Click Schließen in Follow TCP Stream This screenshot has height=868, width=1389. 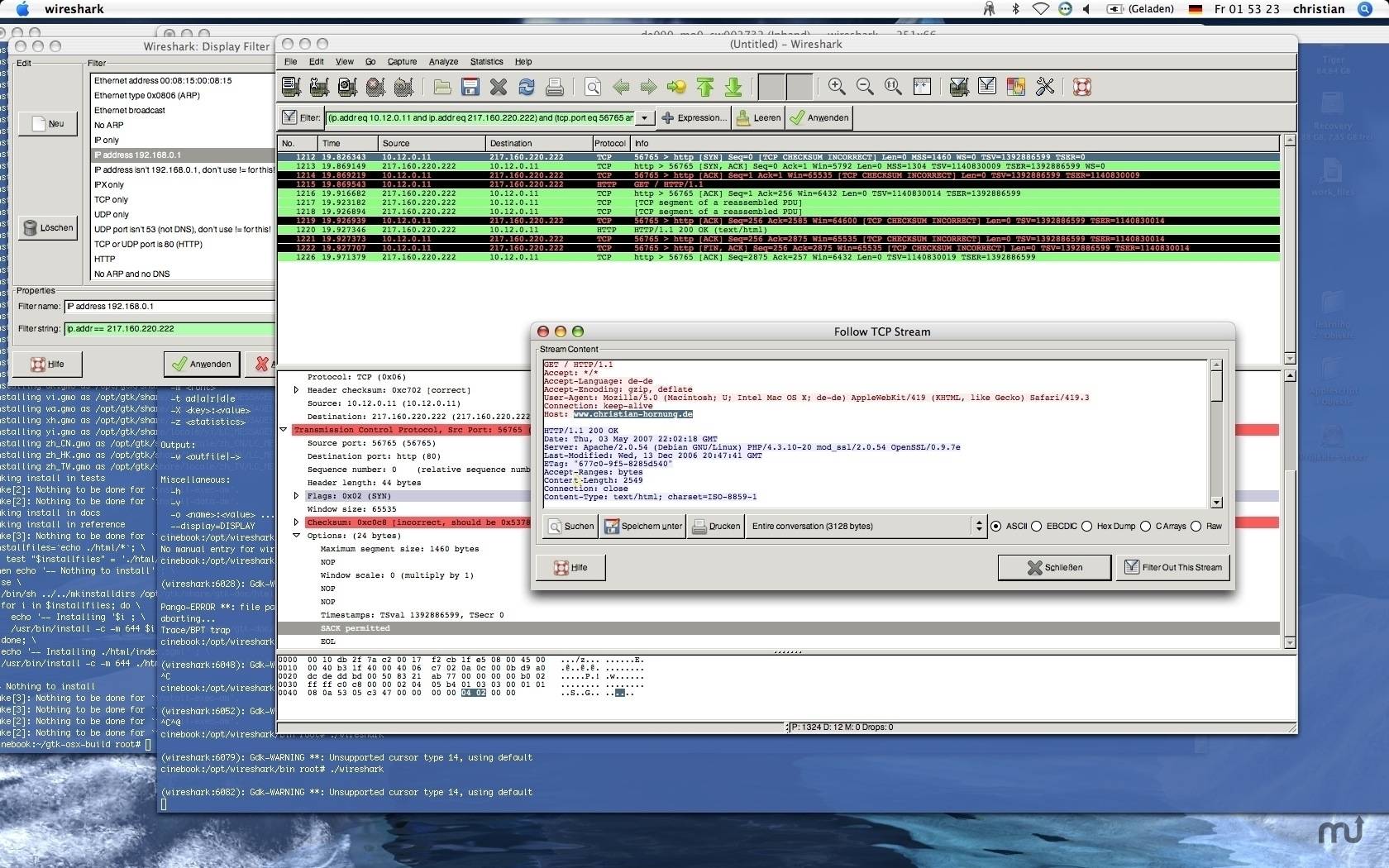(1054, 568)
